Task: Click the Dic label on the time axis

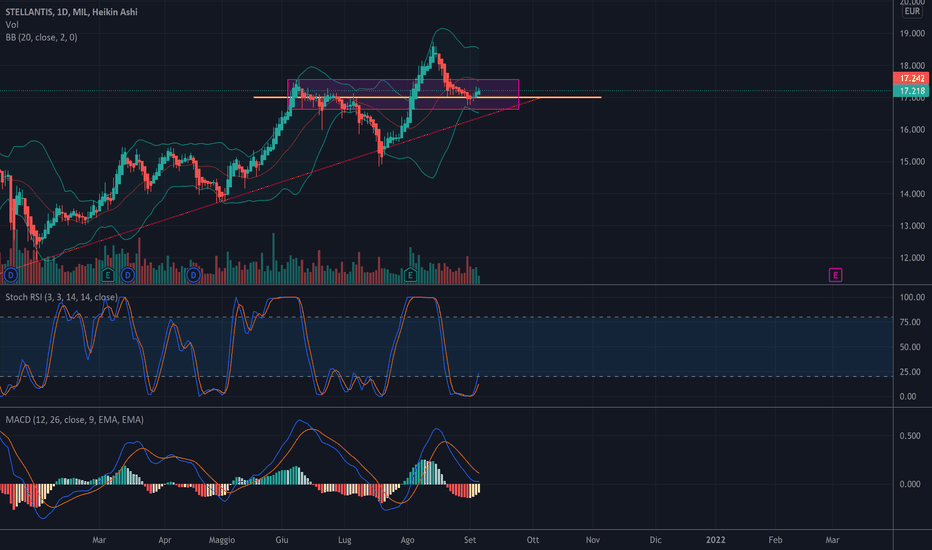Action: point(655,540)
